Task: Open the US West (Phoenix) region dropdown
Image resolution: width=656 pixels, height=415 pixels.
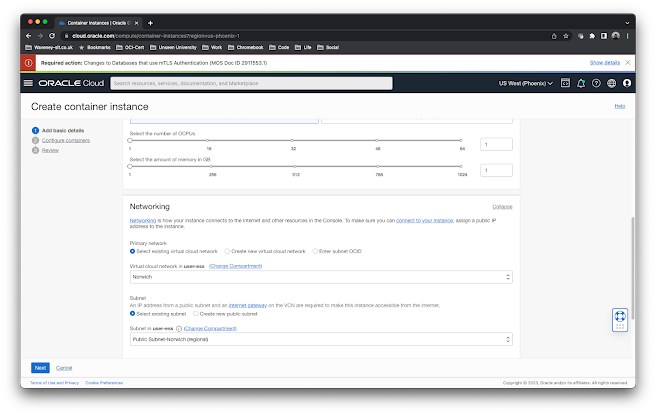Action: tap(525, 83)
